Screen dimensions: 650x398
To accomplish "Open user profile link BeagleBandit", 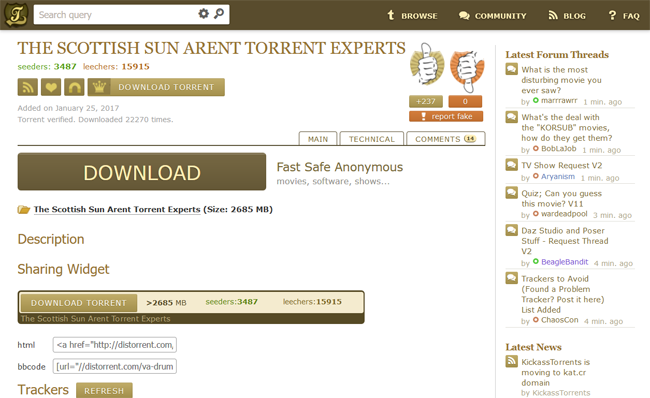I will coord(565,262).
